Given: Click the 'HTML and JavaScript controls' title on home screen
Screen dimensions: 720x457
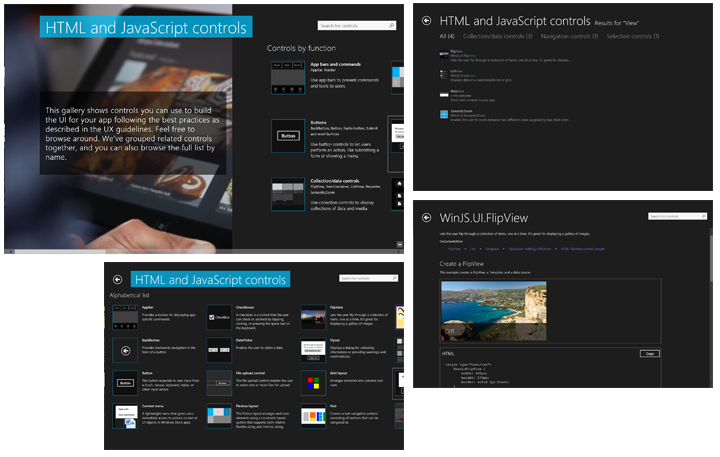Looking at the screenshot, I should pos(146,28).
